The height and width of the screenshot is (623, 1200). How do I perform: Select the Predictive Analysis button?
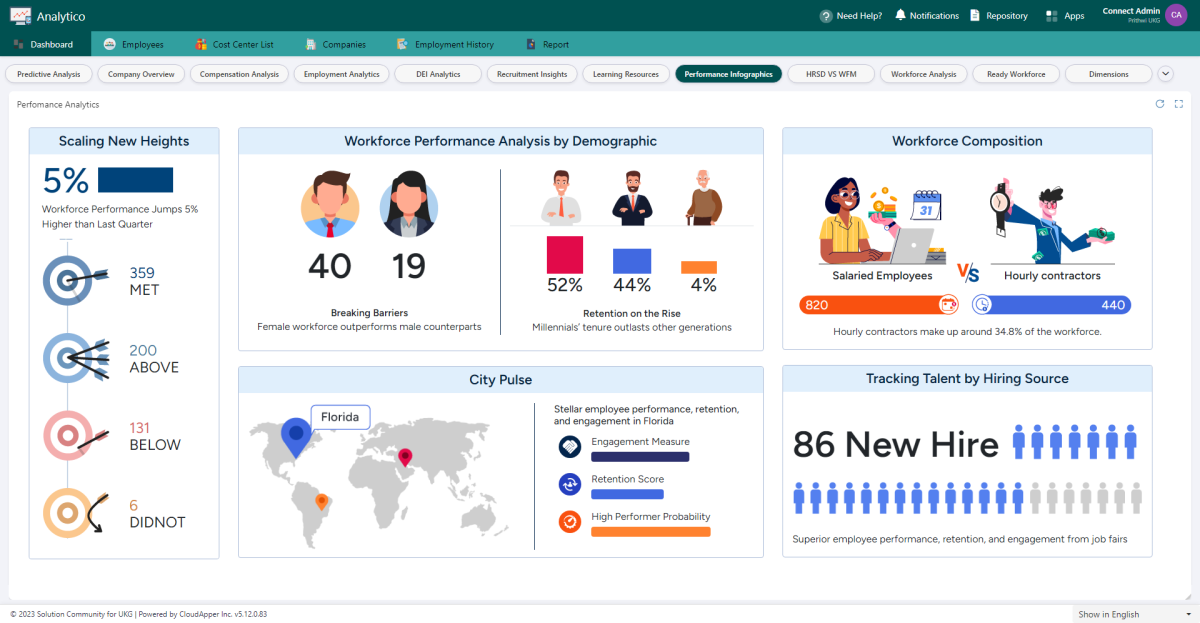[x=50, y=73]
